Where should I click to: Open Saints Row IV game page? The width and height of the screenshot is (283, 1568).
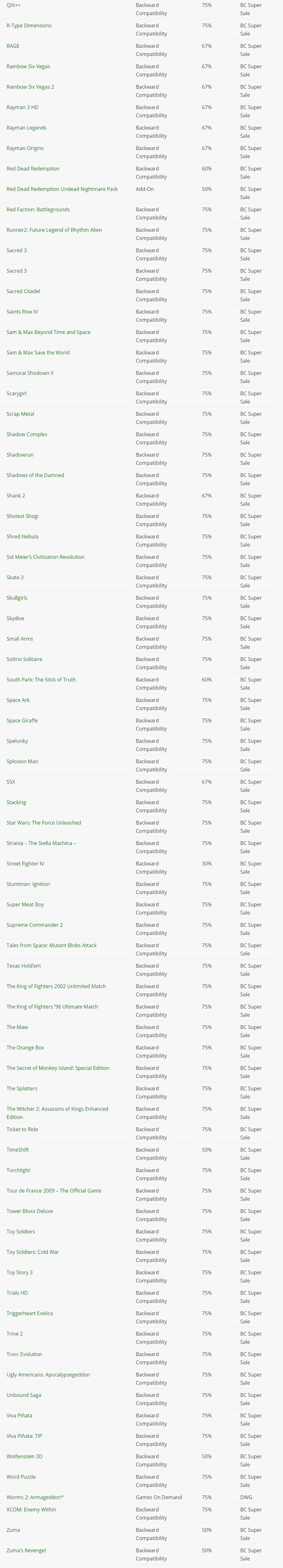(x=22, y=312)
